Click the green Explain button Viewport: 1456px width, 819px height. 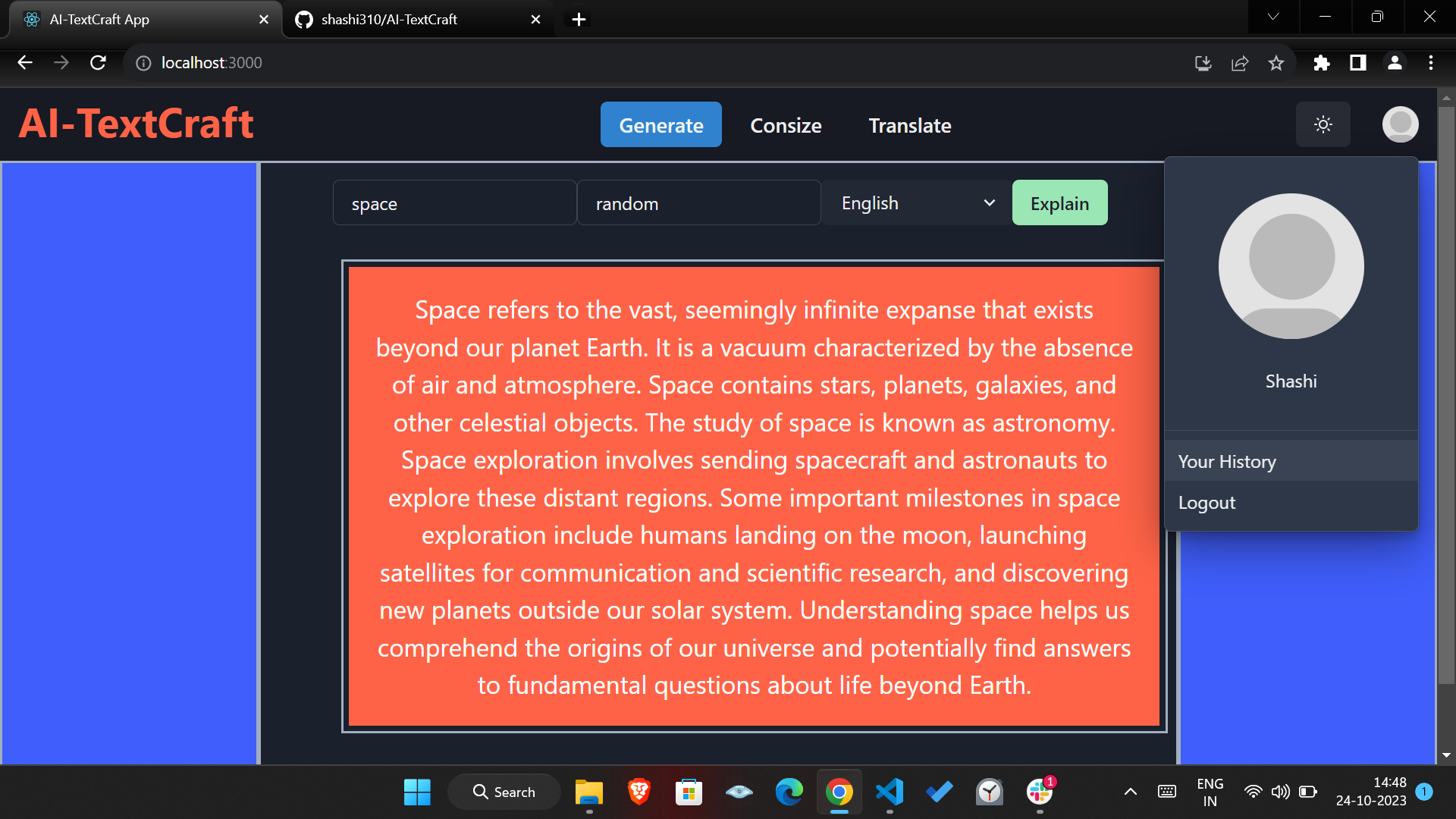tap(1059, 203)
